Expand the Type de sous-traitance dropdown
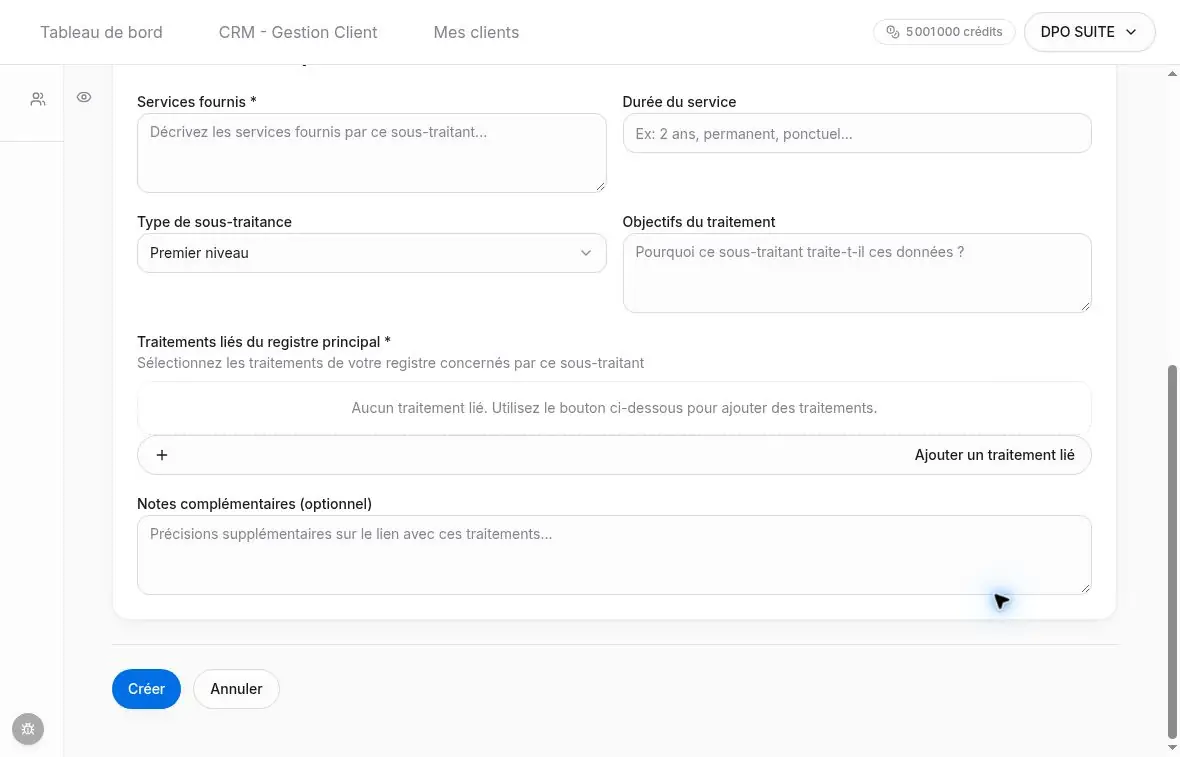This screenshot has height=757, width=1180. [x=372, y=253]
